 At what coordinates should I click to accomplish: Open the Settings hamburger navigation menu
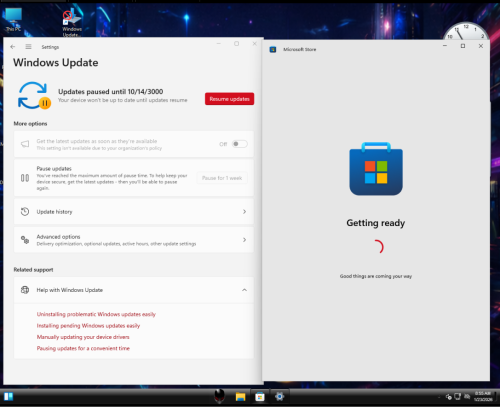pyautogui.click(x=28, y=47)
